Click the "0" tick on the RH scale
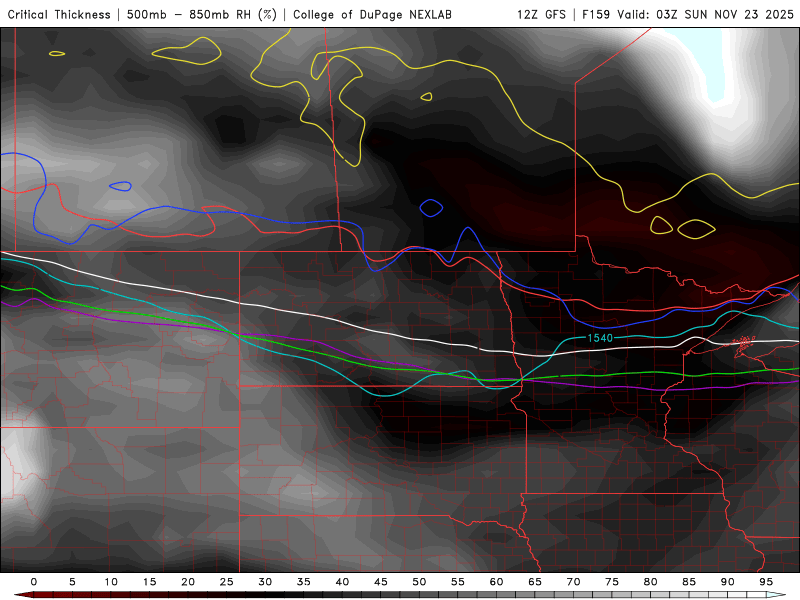This screenshot has width=800, height=600. click(34, 582)
